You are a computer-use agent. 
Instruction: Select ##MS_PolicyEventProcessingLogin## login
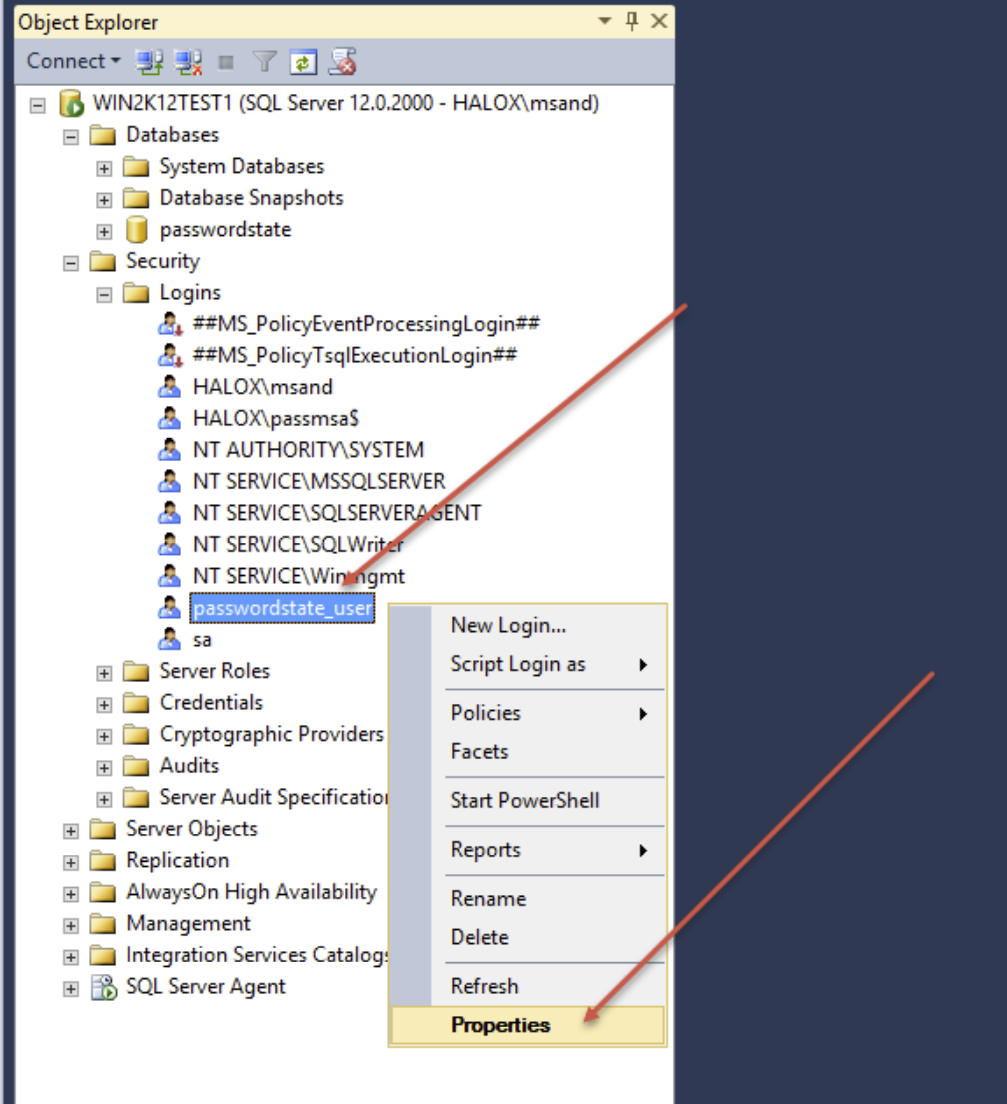pyautogui.click(x=366, y=324)
